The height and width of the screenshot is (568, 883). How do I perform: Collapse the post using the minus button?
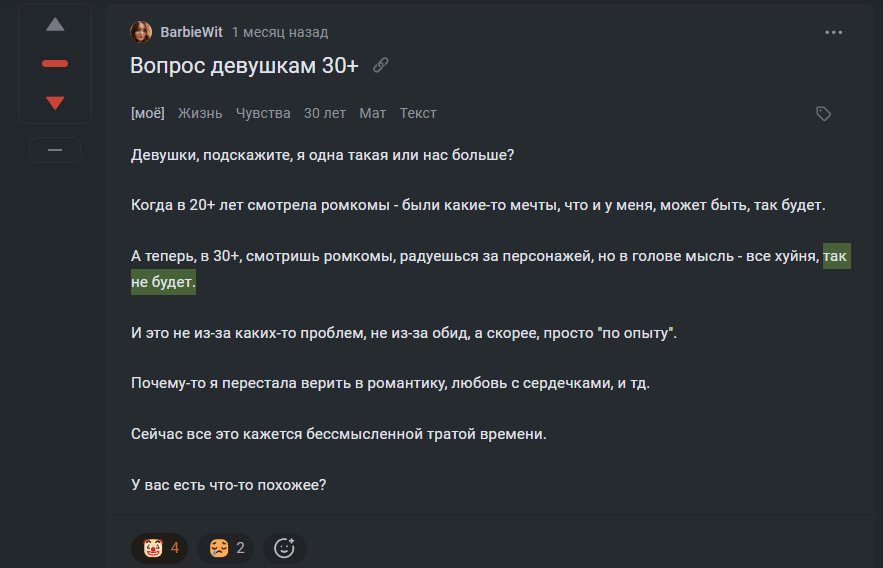click(55, 150)
